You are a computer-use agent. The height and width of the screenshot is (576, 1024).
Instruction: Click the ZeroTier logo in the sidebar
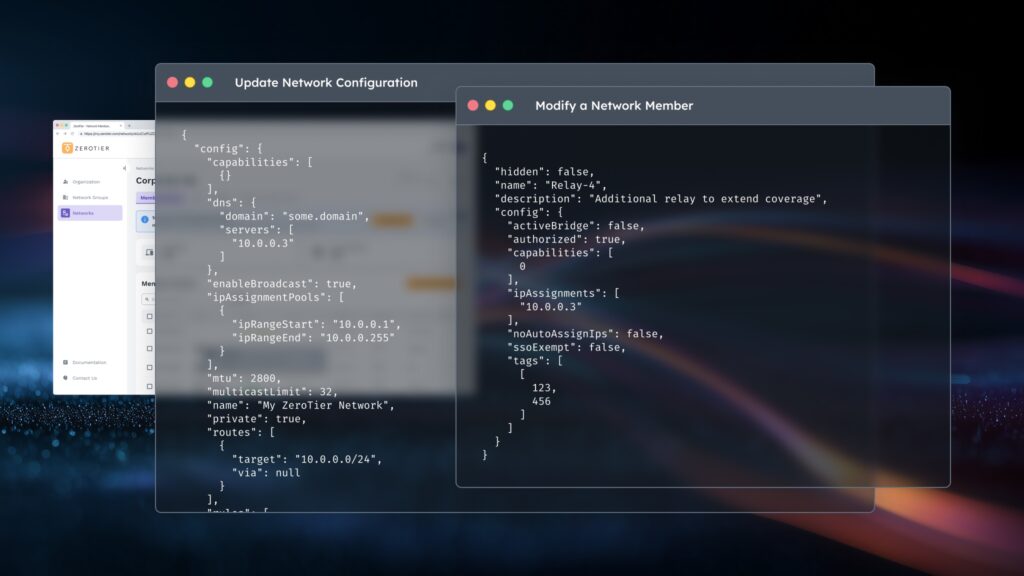pyautogui.click(x=66, y=148)
